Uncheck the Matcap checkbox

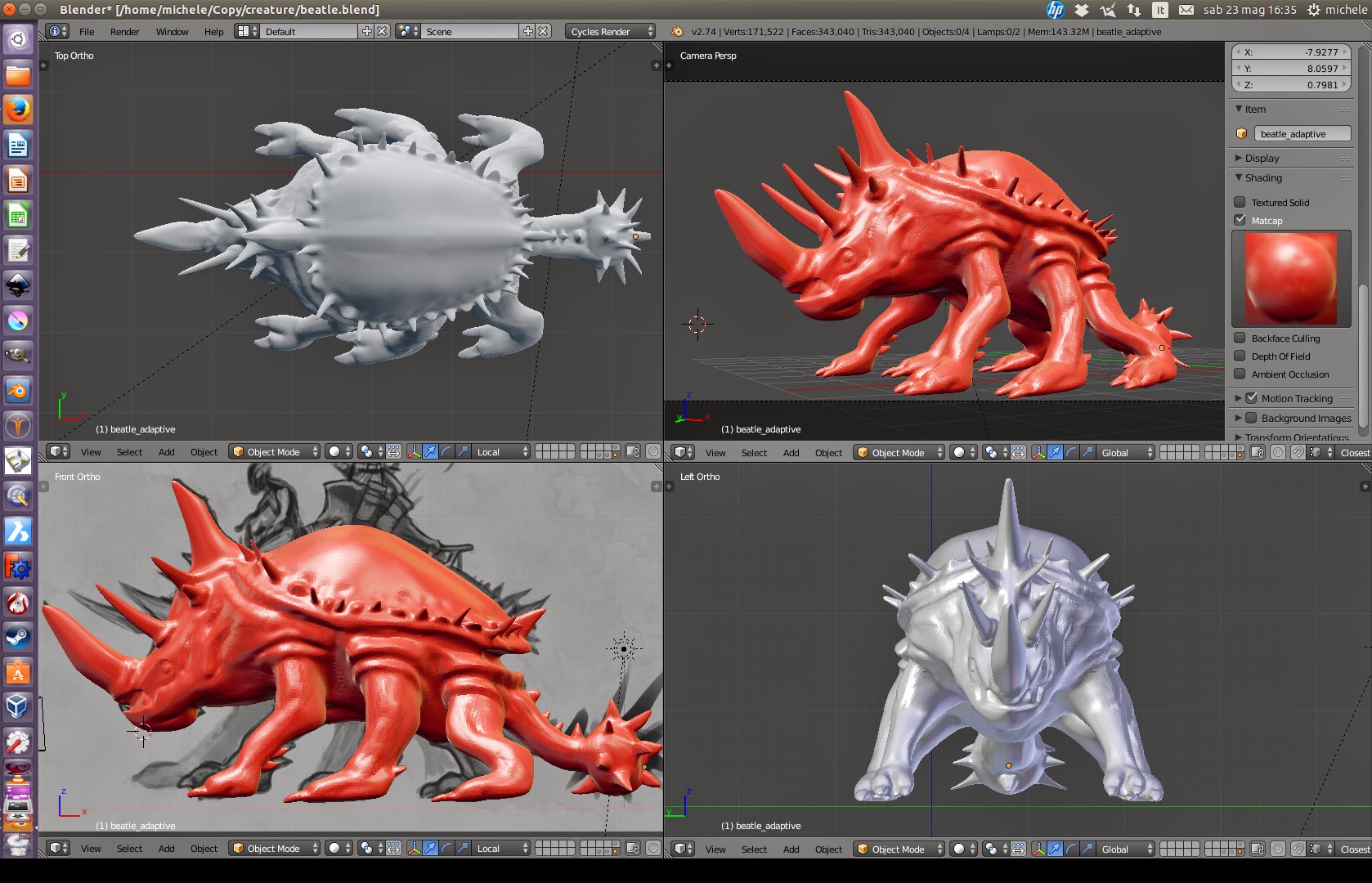point(1240,220)
